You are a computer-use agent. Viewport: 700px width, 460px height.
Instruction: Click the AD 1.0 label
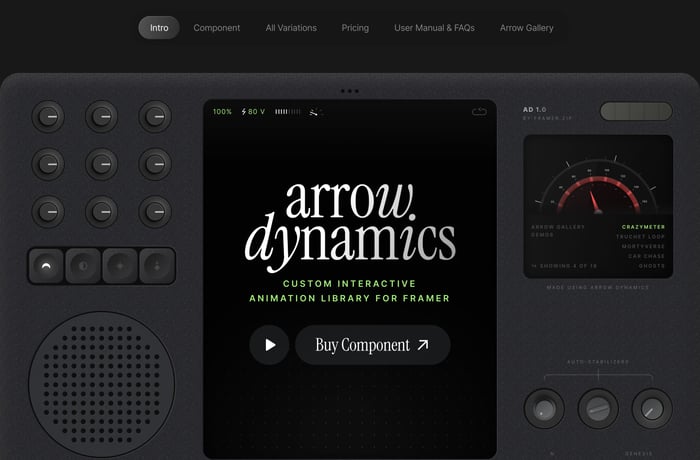(535, 109)
